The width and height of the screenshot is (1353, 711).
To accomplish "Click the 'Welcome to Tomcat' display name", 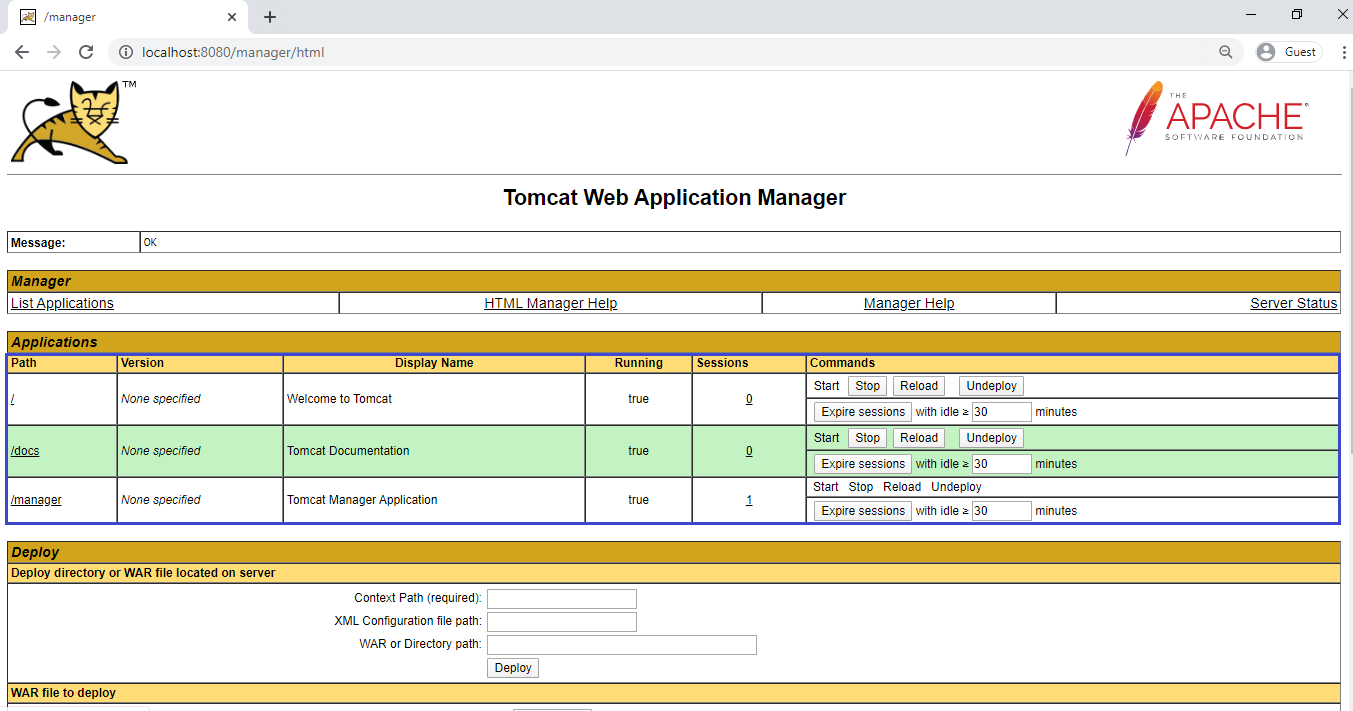I will click(x=339, y=399).
